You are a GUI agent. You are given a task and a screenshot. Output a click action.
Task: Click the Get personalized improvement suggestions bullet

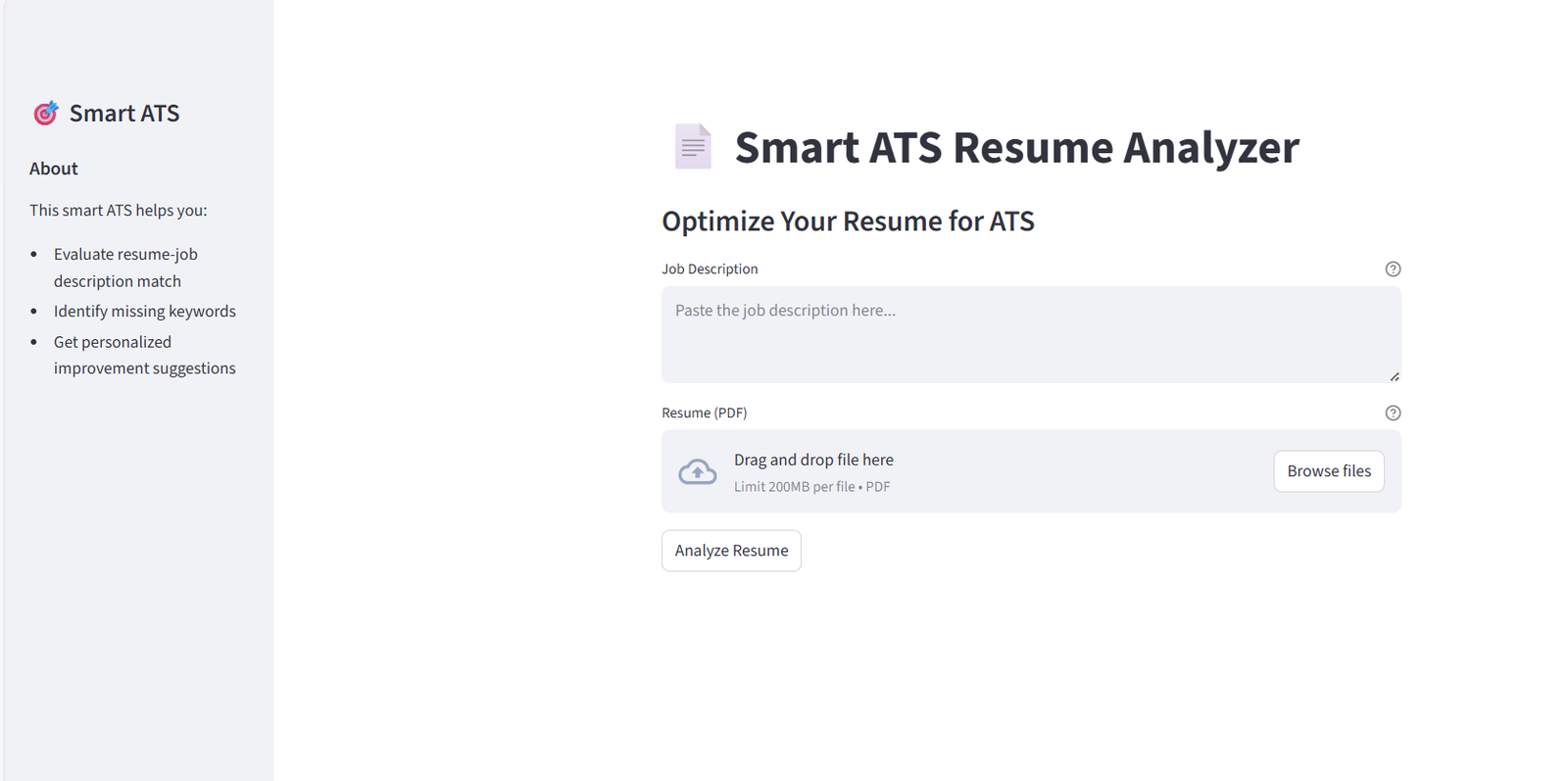coord(144,354)
